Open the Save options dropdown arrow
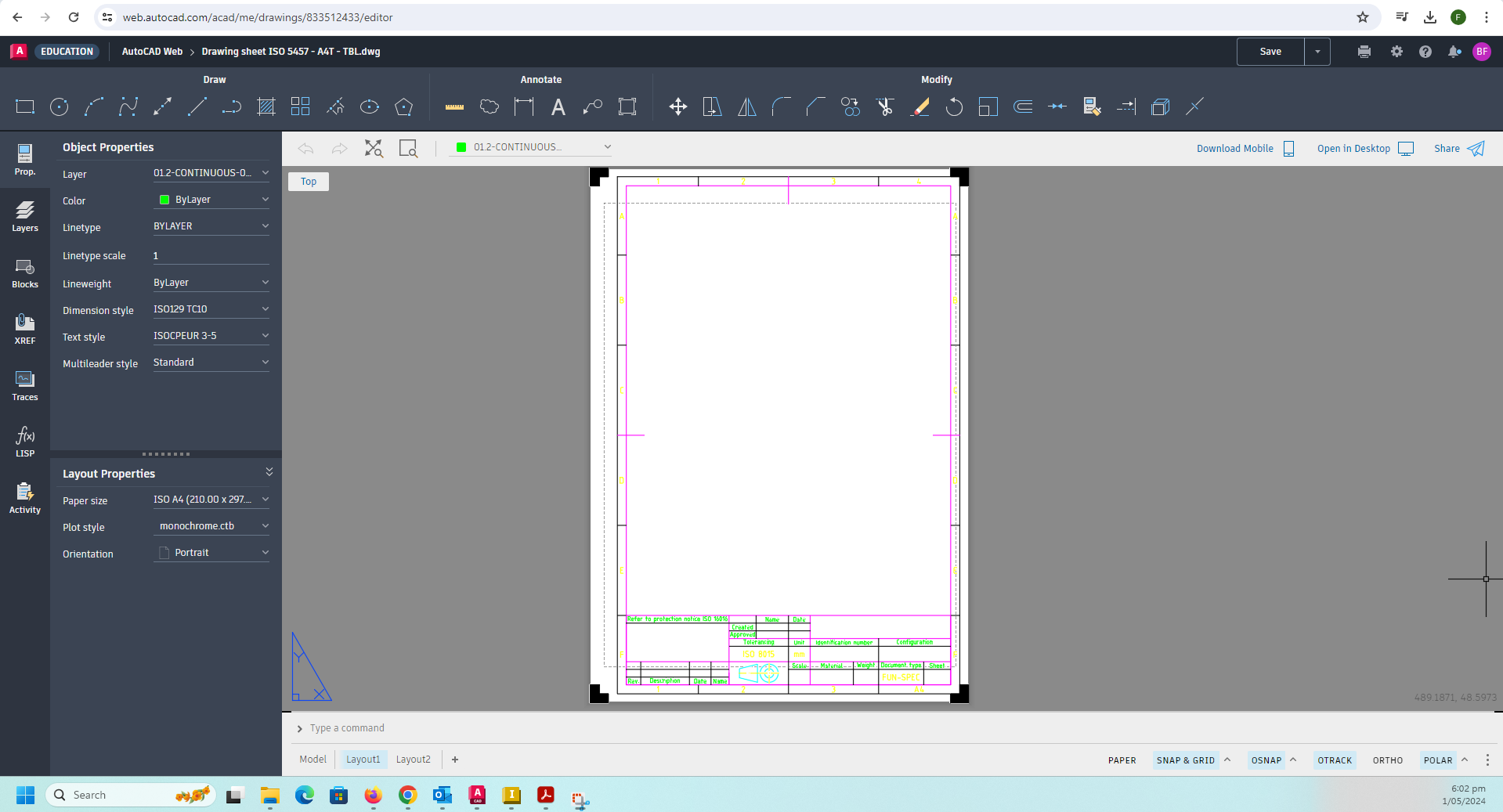 coord(1317,52)
